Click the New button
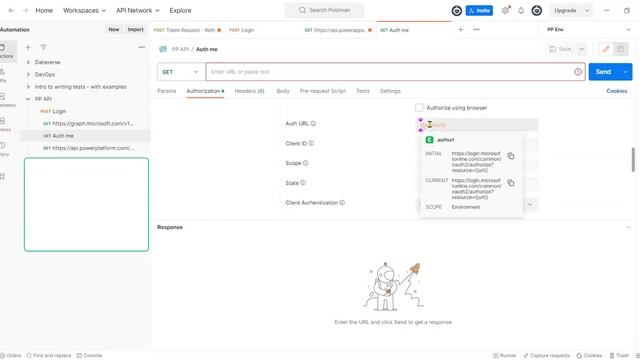The height and width of the screenshot is (360, 640). click(114, 29)
